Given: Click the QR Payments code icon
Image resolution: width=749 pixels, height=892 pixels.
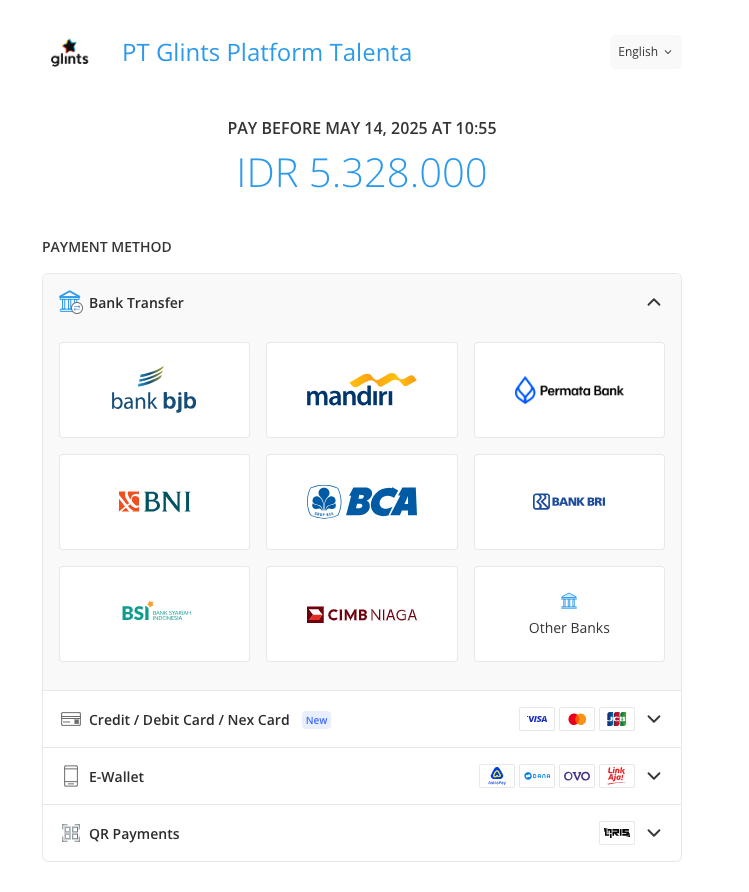Looking at the screenshot, I should tap(71, 833).
